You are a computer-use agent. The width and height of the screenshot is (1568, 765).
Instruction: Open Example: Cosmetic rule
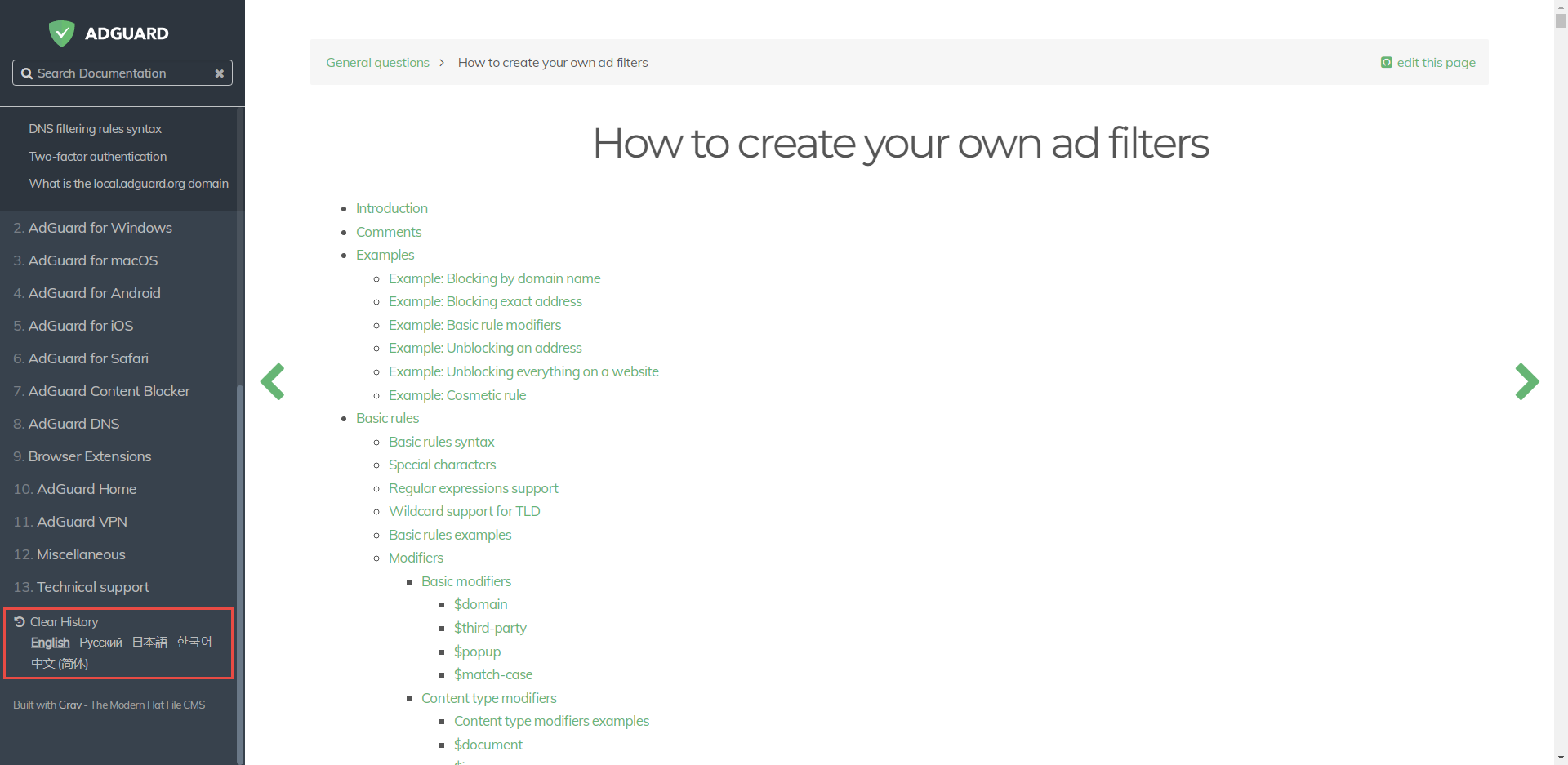[457, 395]
